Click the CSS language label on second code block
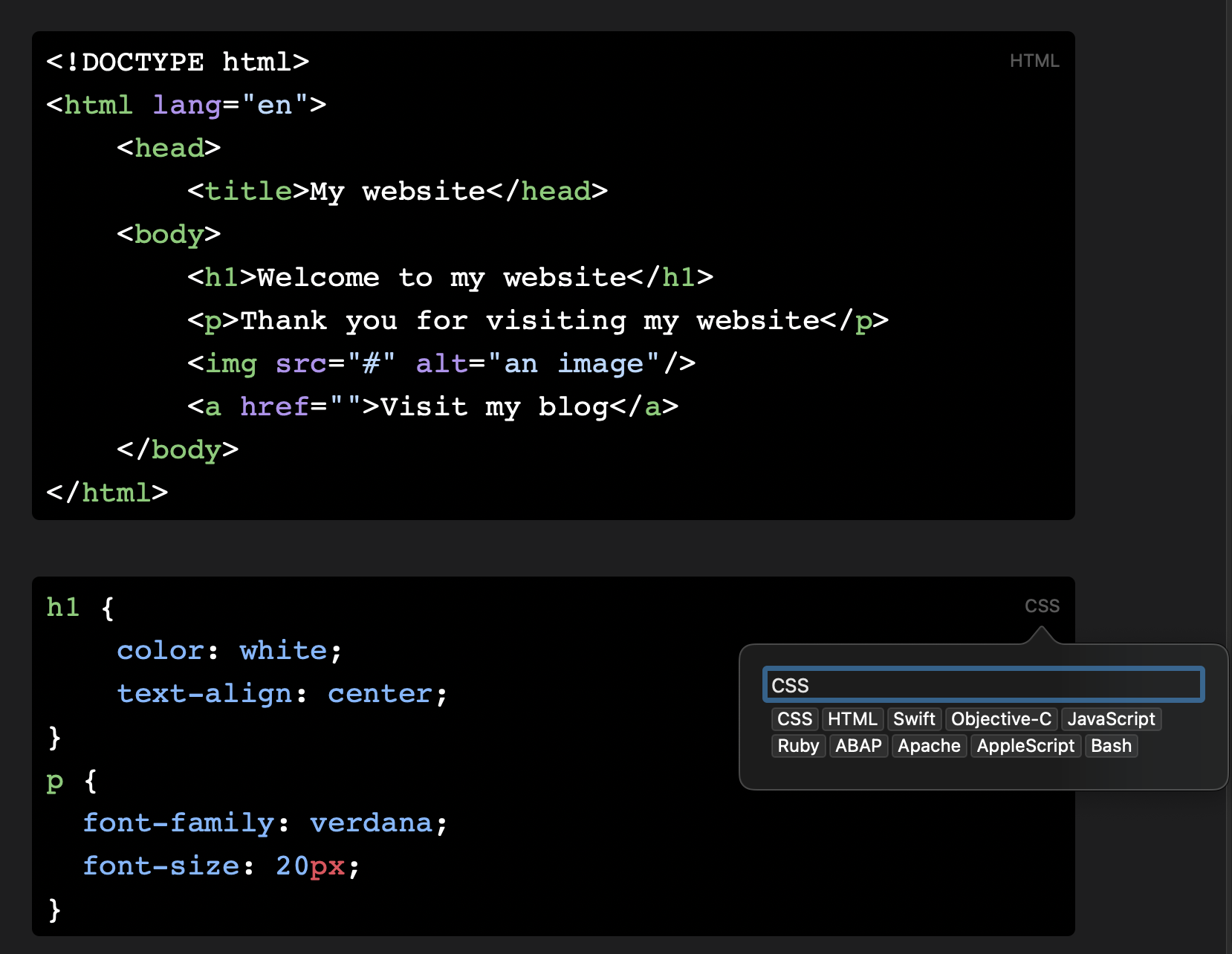The width and height of the screenshot is (1232, 954). (1041, 606)
